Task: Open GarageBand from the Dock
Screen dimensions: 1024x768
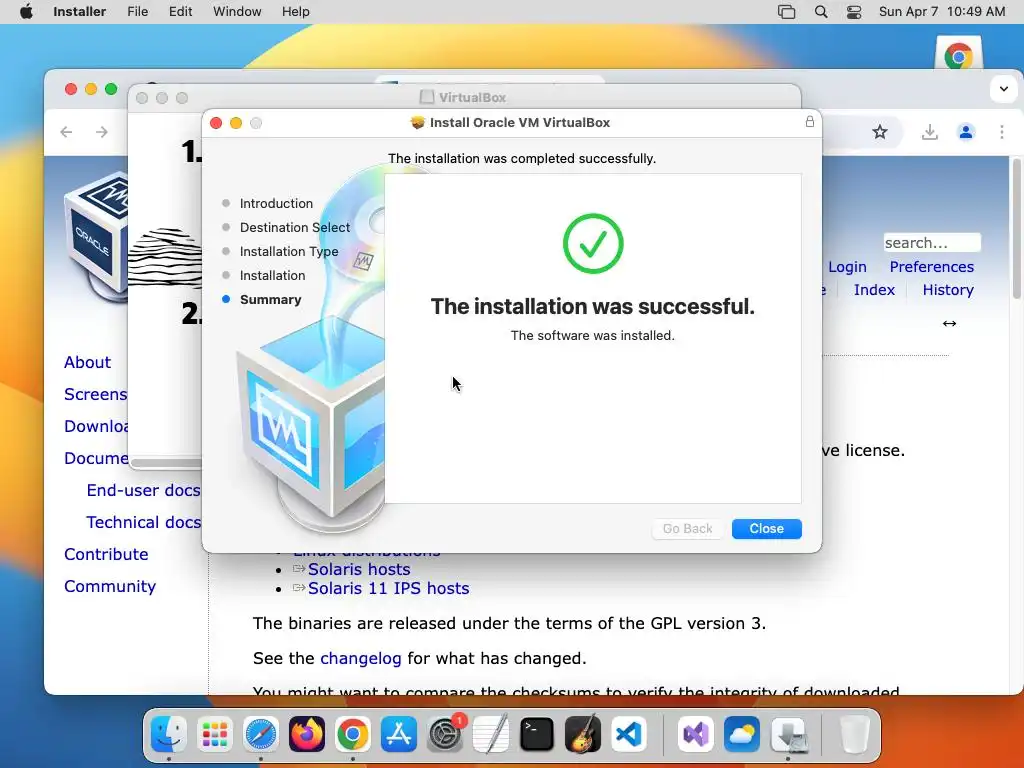Action: pyautogui.click(x=583, y=734)
